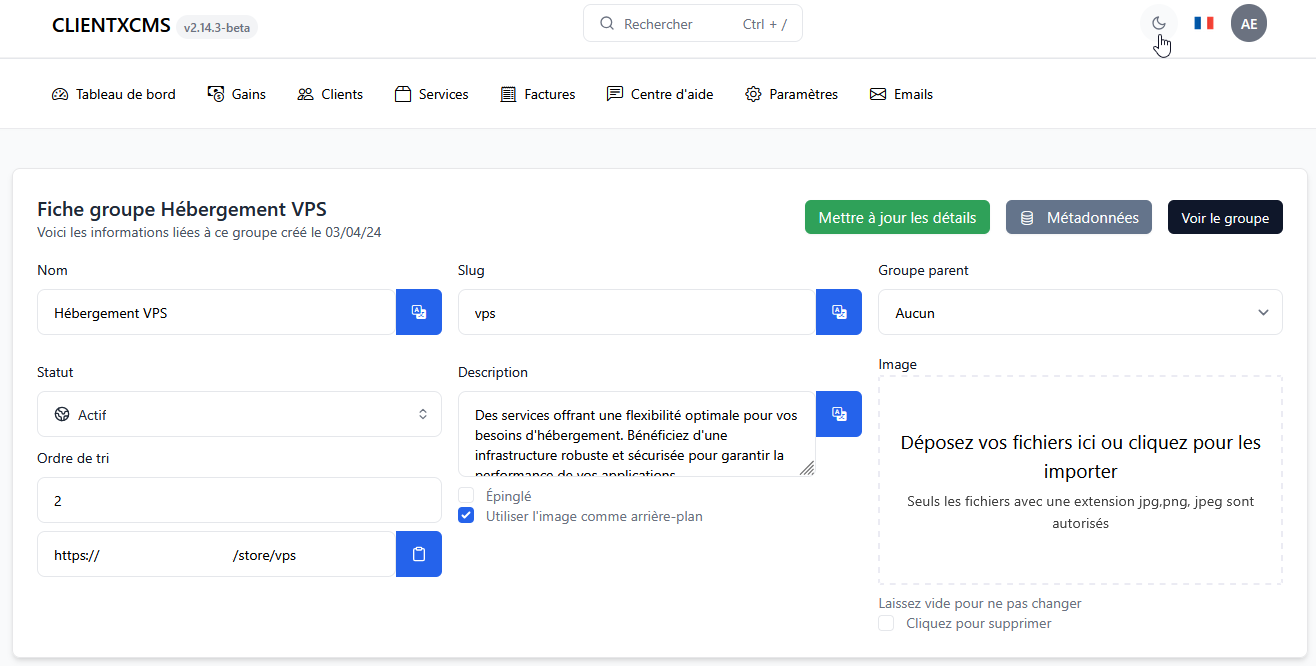
Task: Open the Statut select showing Actif
Action: (x=239, y=414)
